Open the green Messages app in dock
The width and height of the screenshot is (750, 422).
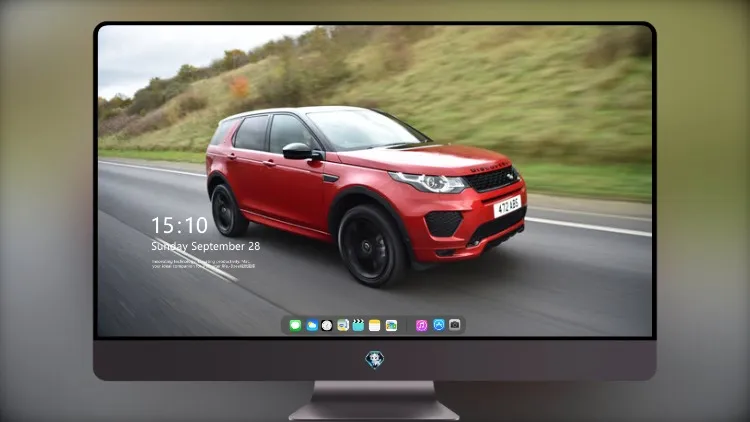(x=295, y=325)
